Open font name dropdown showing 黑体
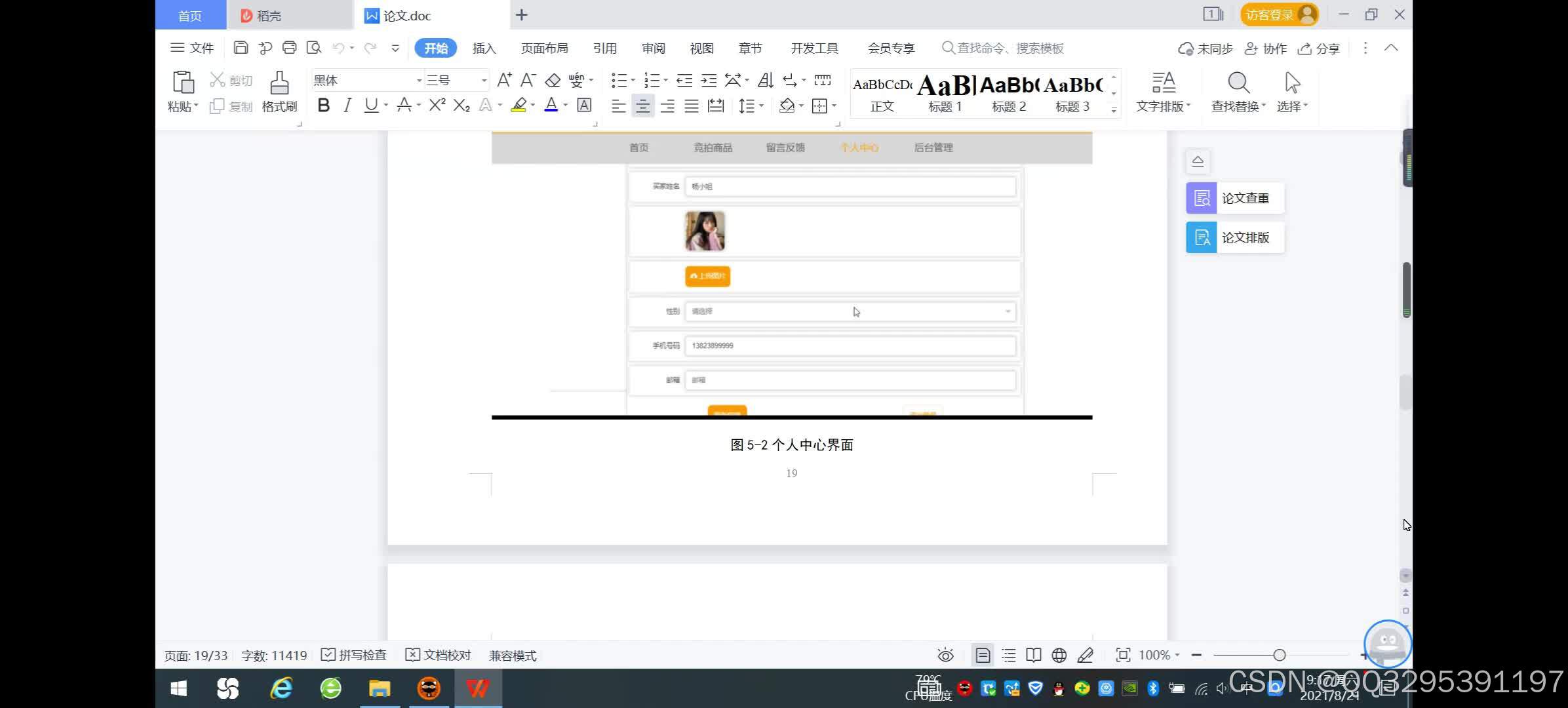The width and height of the screenshot is (1568, 708). 419,80
